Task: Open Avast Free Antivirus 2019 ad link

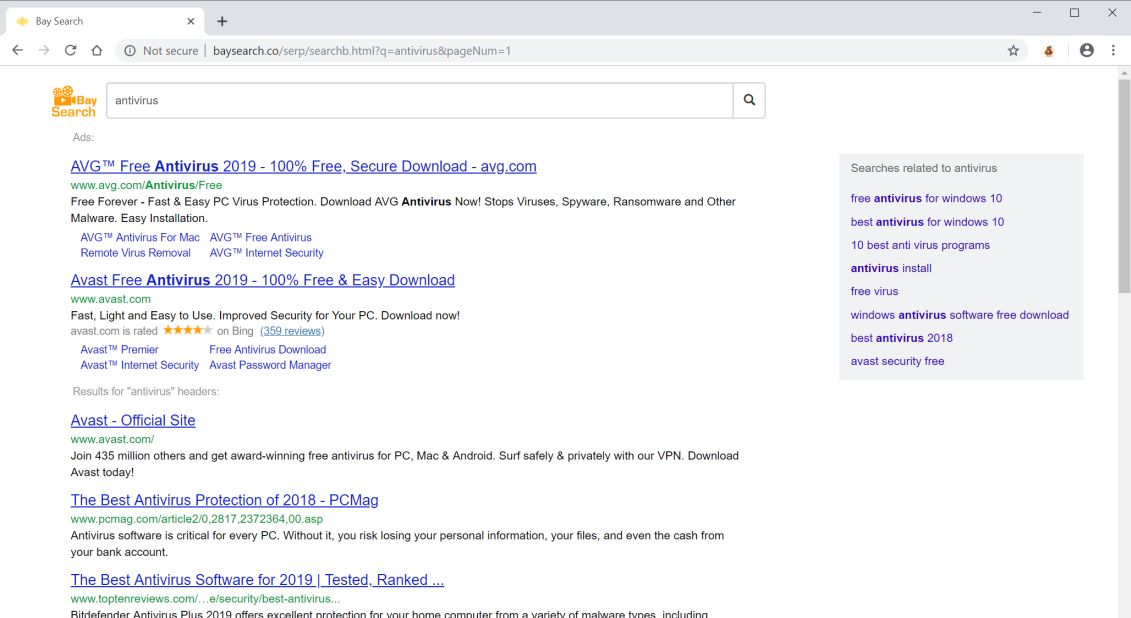Action: pos(263,281)
